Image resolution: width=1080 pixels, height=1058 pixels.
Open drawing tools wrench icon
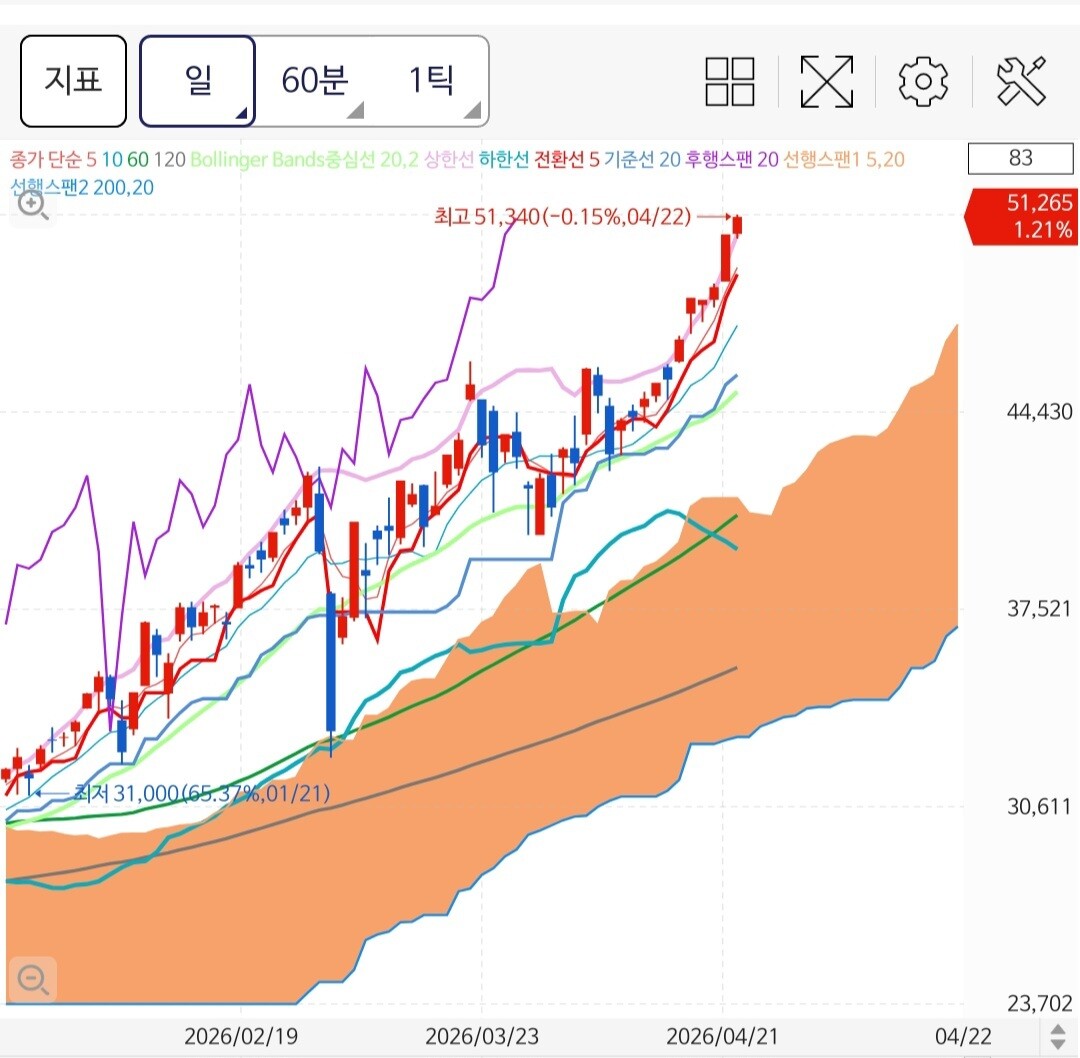(x=1021, y=81)
